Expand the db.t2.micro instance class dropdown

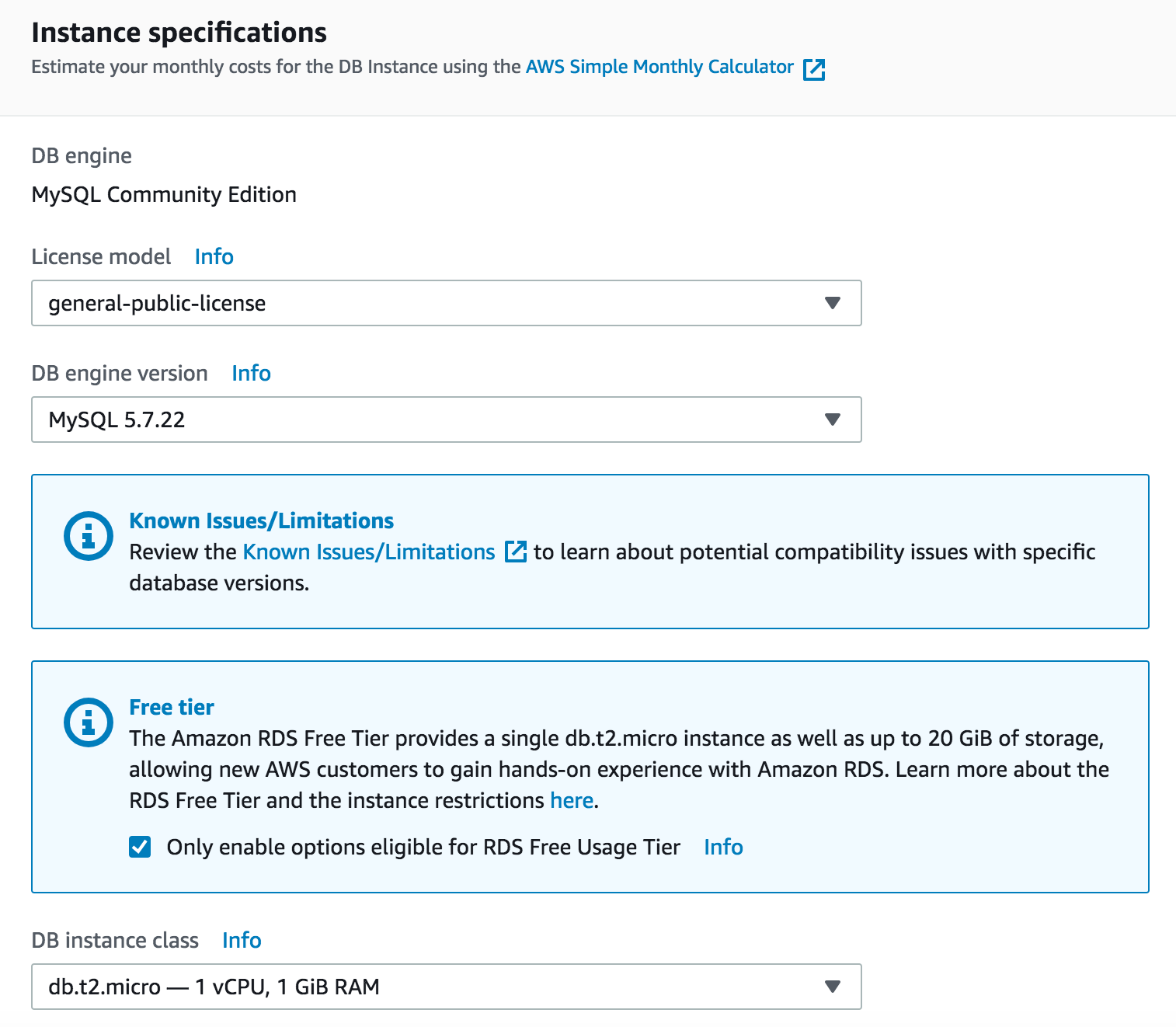(447, 987)
